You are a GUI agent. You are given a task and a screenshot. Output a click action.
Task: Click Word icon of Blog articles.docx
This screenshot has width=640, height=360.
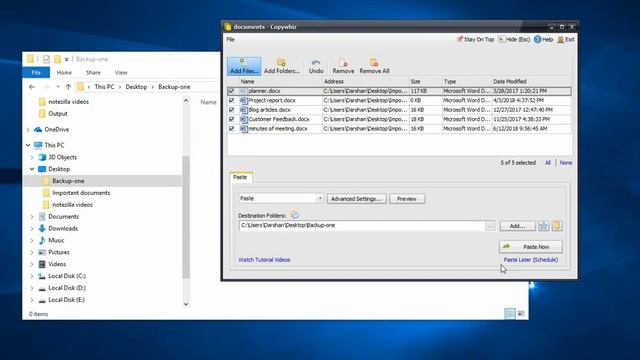(244, 110)
